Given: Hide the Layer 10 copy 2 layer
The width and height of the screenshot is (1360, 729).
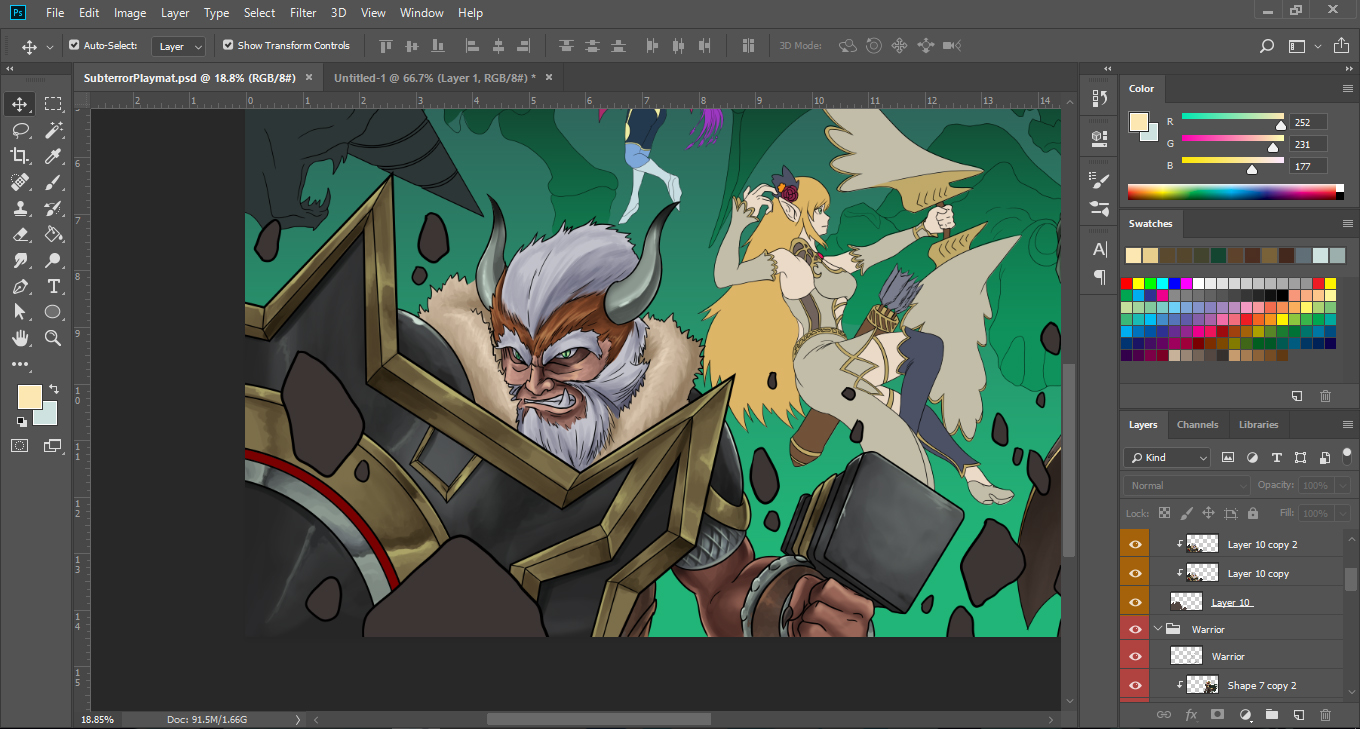Looking at the screenshot, I should [1134, 545].
